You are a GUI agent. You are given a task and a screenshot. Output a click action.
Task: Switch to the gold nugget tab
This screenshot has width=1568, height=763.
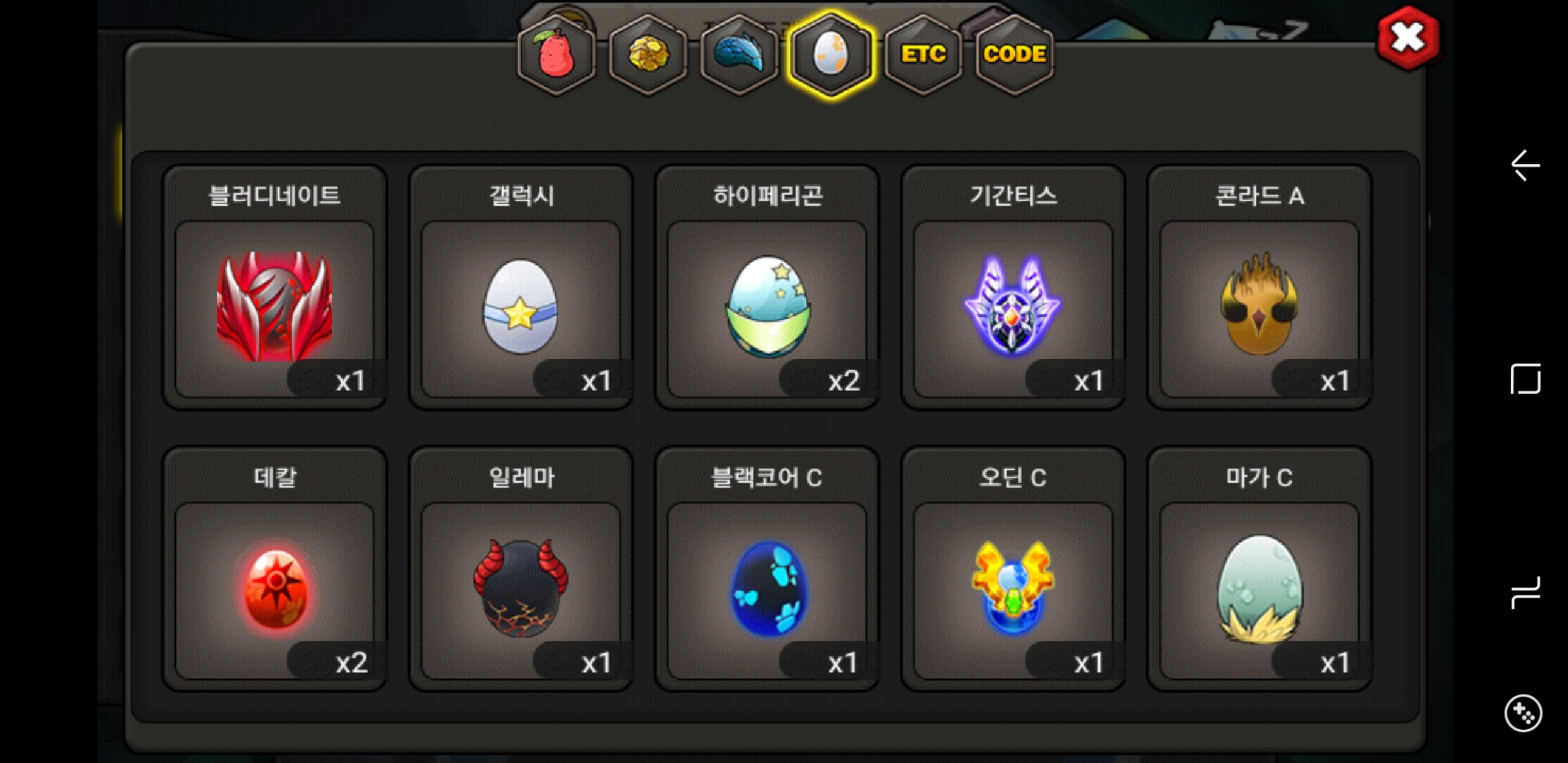click(648, 54)
